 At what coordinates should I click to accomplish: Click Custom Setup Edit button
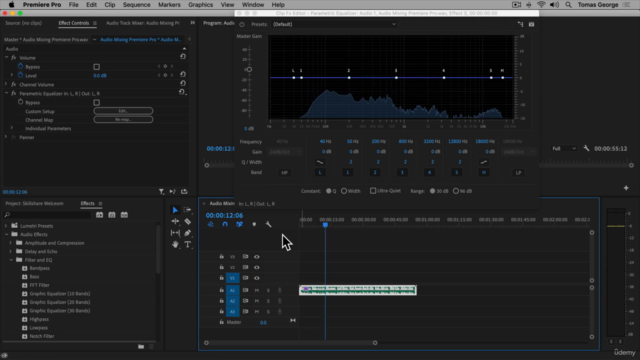123,111
